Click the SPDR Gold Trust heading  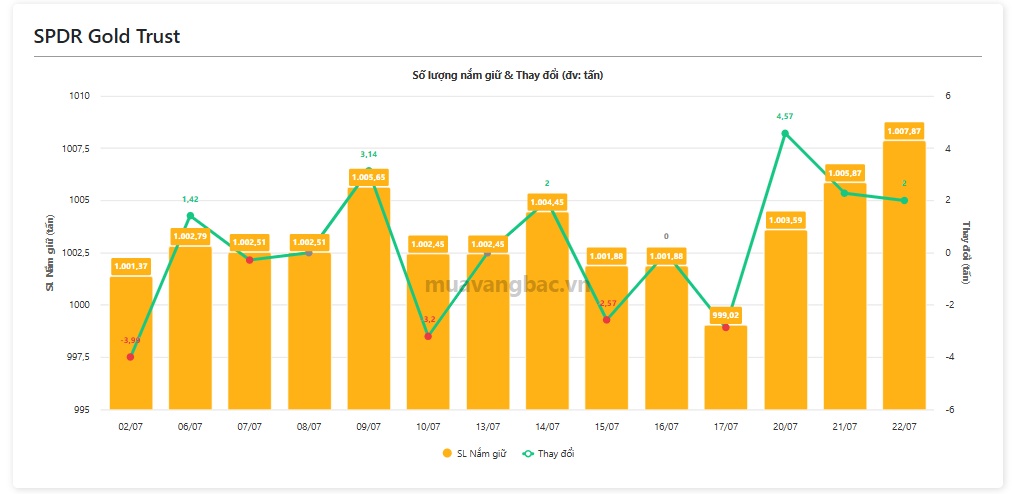point(107,37)
